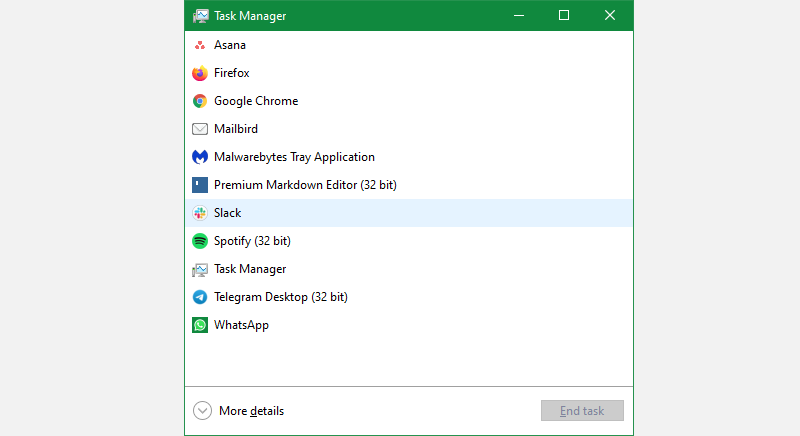Click the Telegram Desktop icon
This screenshot has height=436, width=800.
click(200, 297)
